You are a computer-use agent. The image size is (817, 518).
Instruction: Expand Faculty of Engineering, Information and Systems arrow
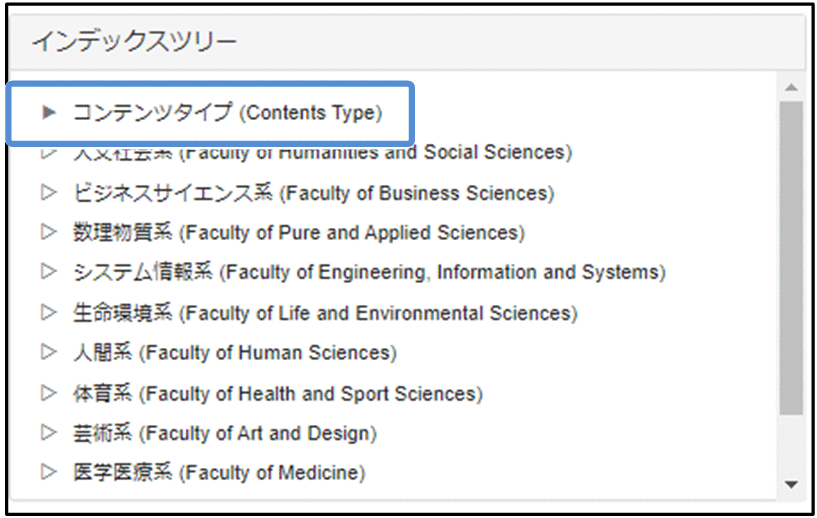[48, 272]
